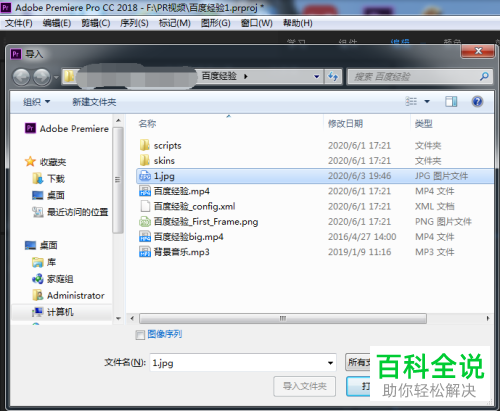Click the 打开 open button

point(359,386)
